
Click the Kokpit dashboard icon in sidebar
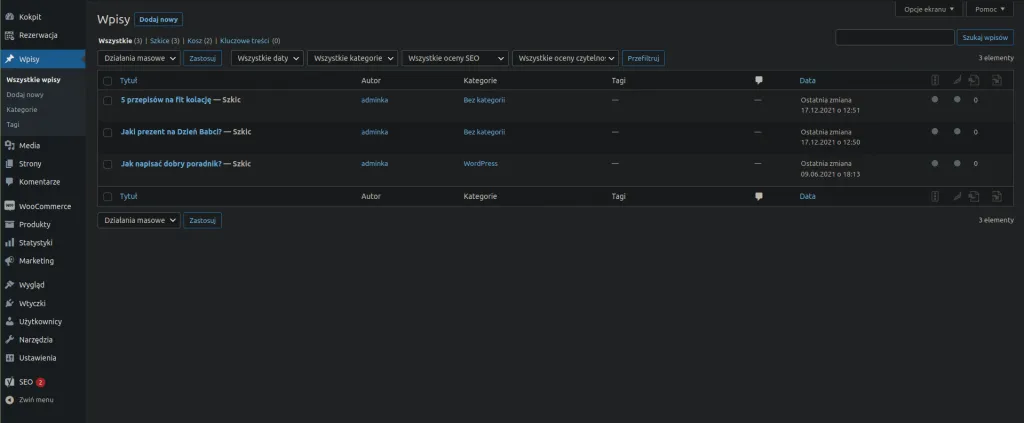[x=9, y=16]
